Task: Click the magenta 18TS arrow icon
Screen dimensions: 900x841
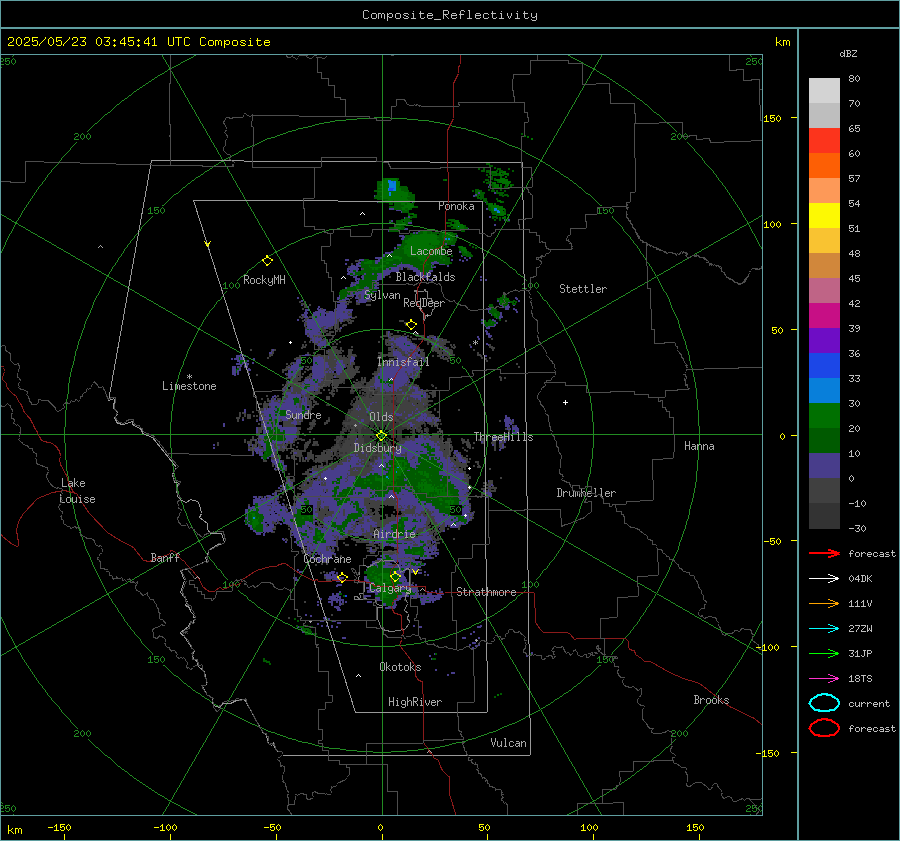Action: (824, 679)
